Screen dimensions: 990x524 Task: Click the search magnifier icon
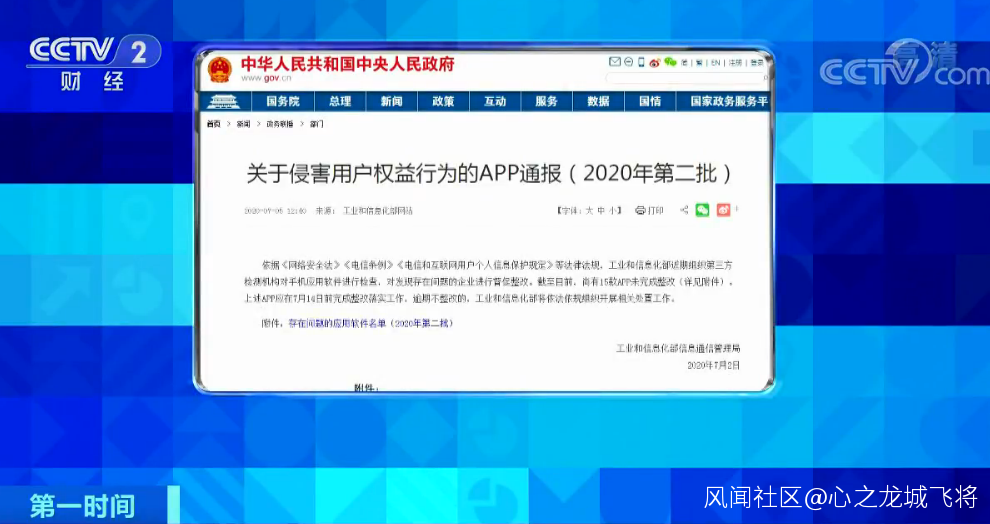[x=765, y=78]
